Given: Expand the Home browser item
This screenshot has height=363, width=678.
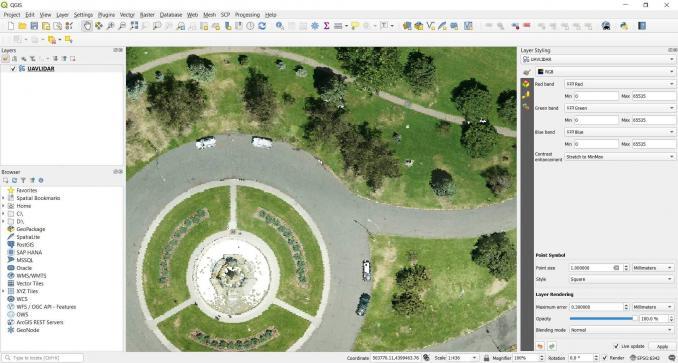Looking at the screenshot, I should click(3, 206).
